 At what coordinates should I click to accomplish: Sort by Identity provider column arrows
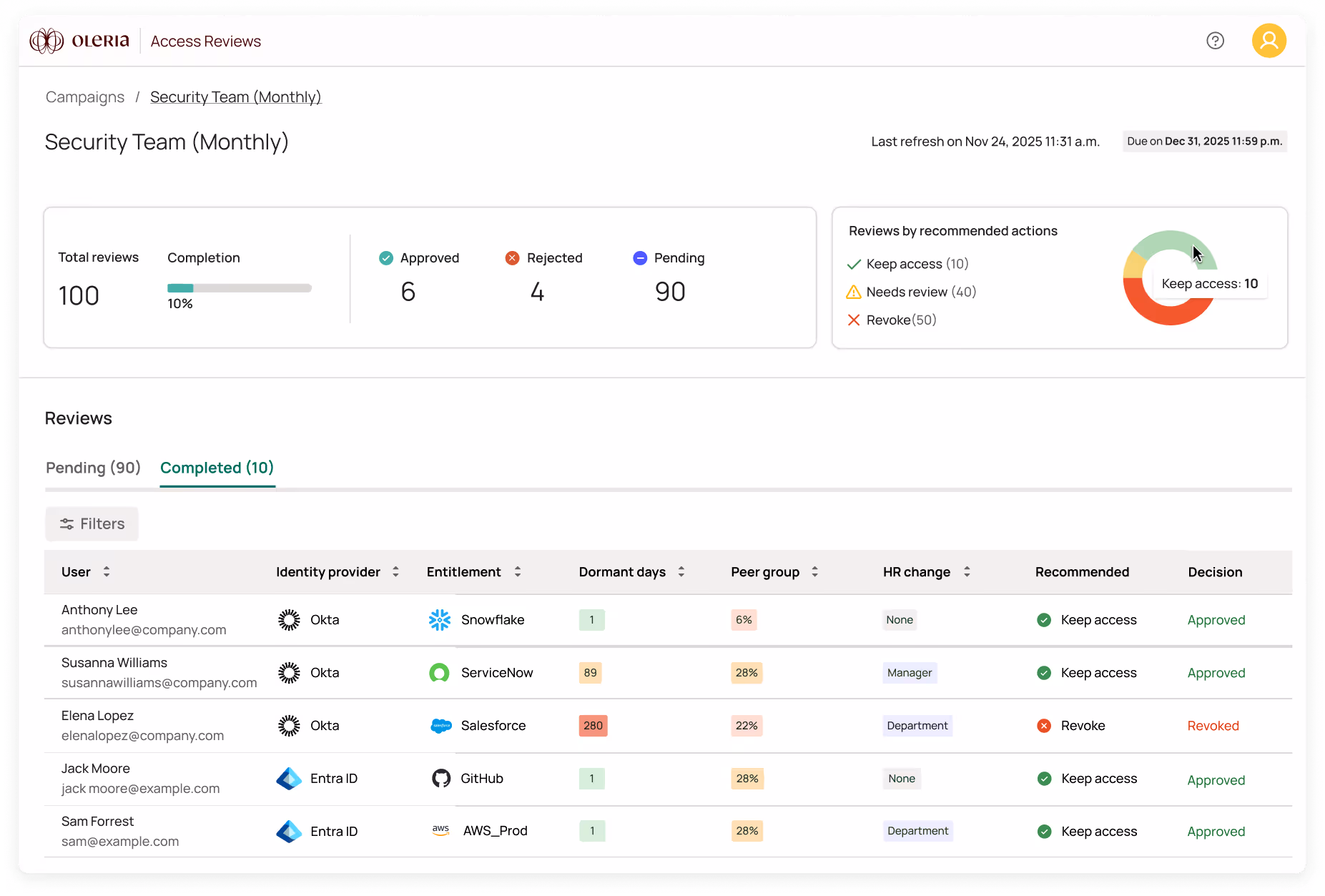point(395,571)
